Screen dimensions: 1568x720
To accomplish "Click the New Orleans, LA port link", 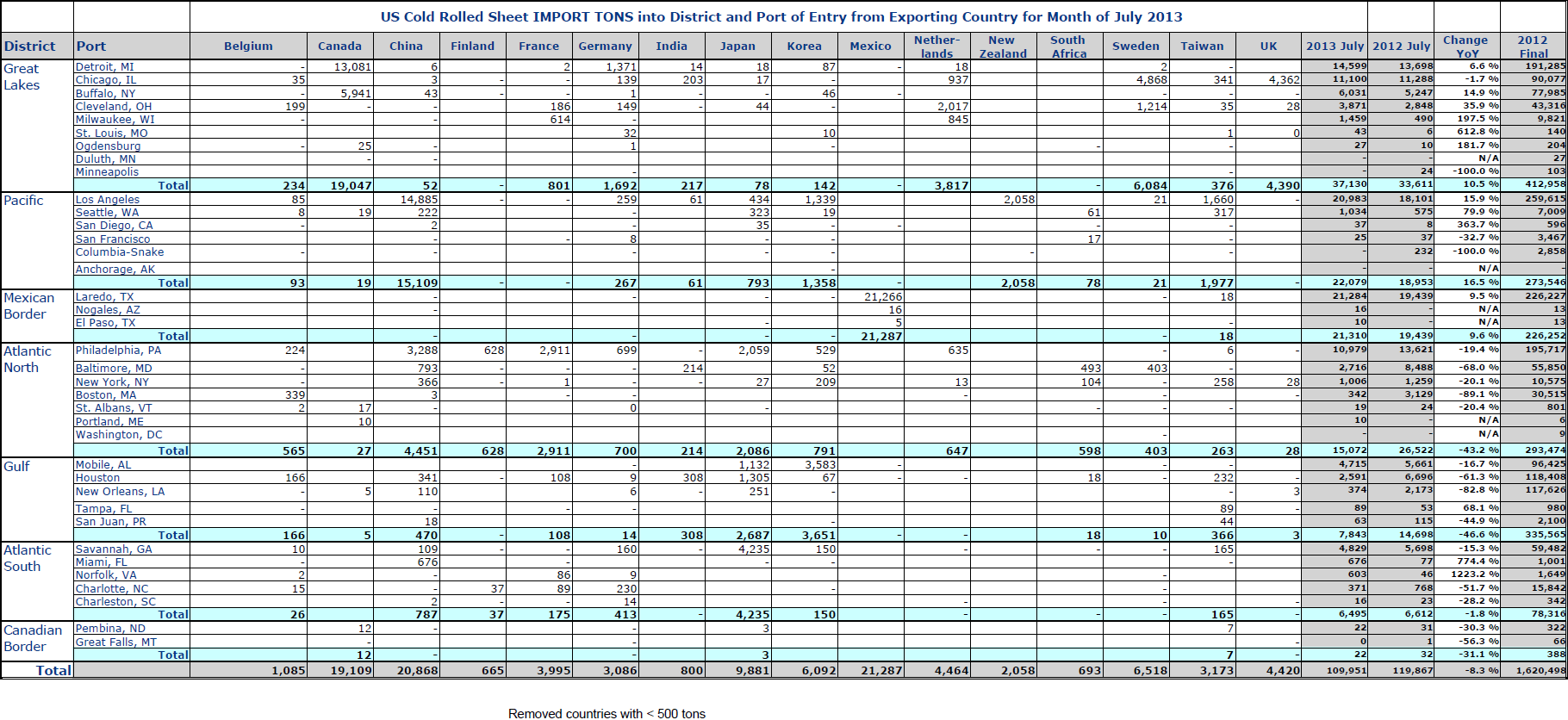I will coord(120,491).
